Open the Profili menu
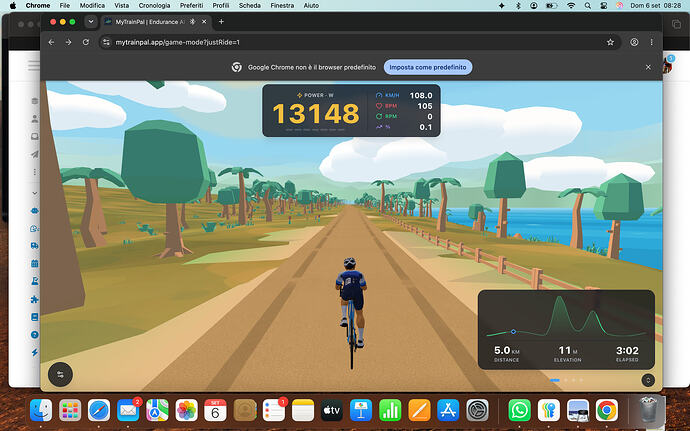This screenshot has height=431, width=690. click(x=220, y=5)
